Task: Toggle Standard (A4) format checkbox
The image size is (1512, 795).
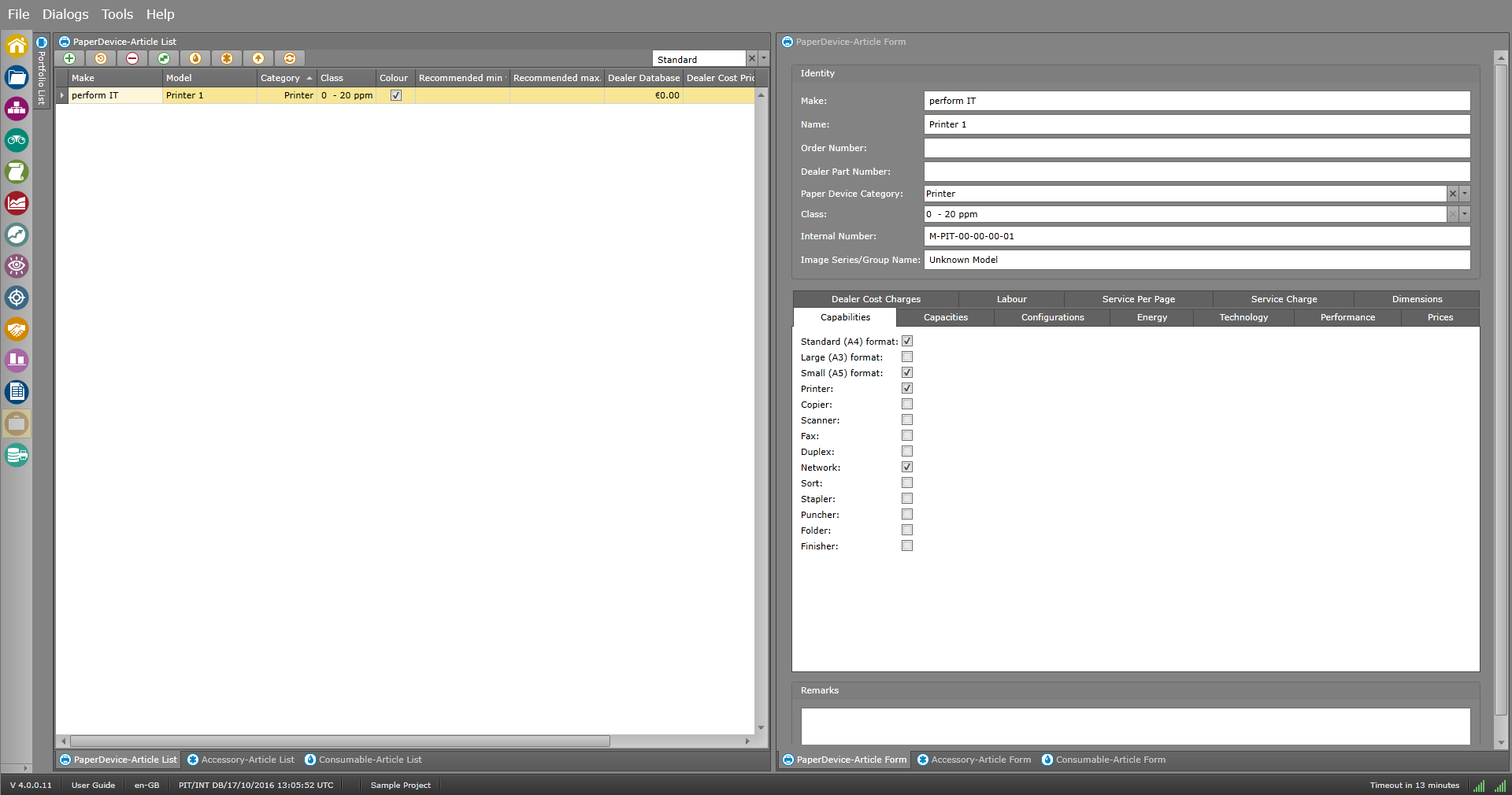Action: [x=907, y=341]
